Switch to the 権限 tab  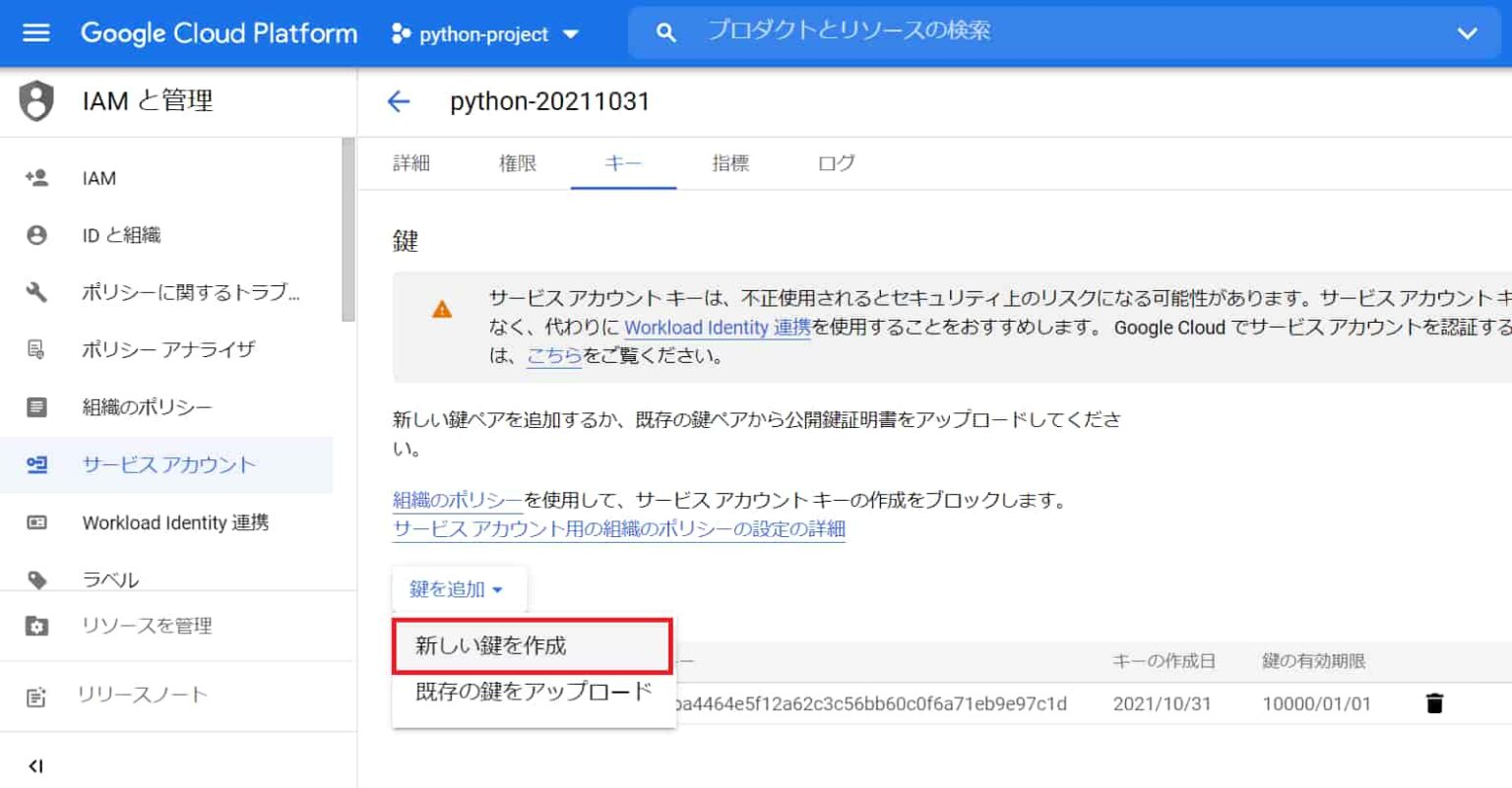(518, 163)
